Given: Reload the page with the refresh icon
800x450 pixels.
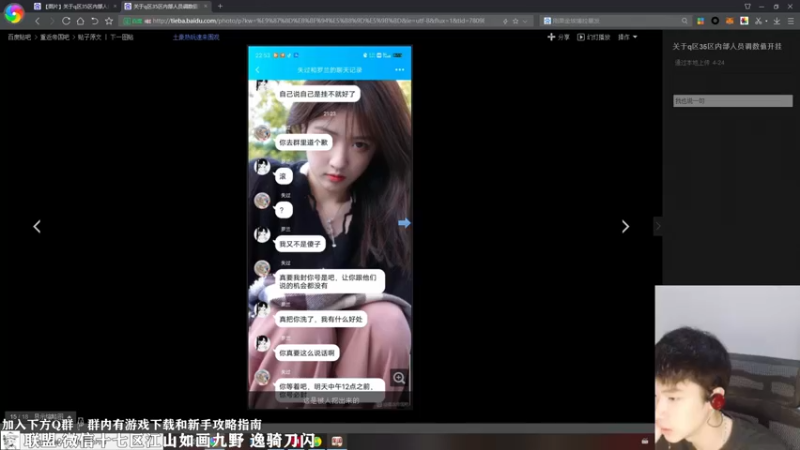Looking at the screenshot, I should coord(66,21).
